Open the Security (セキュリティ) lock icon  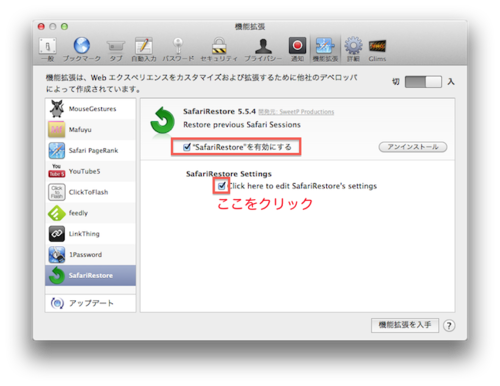point(219,49)
